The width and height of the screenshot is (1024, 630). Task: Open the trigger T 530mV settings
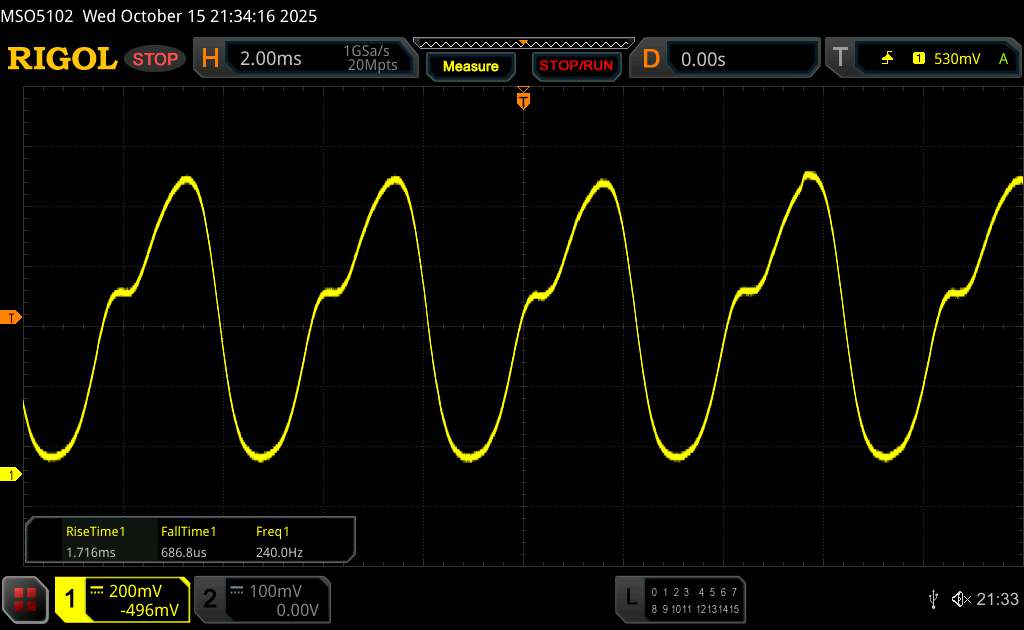[x=925, y=59]
